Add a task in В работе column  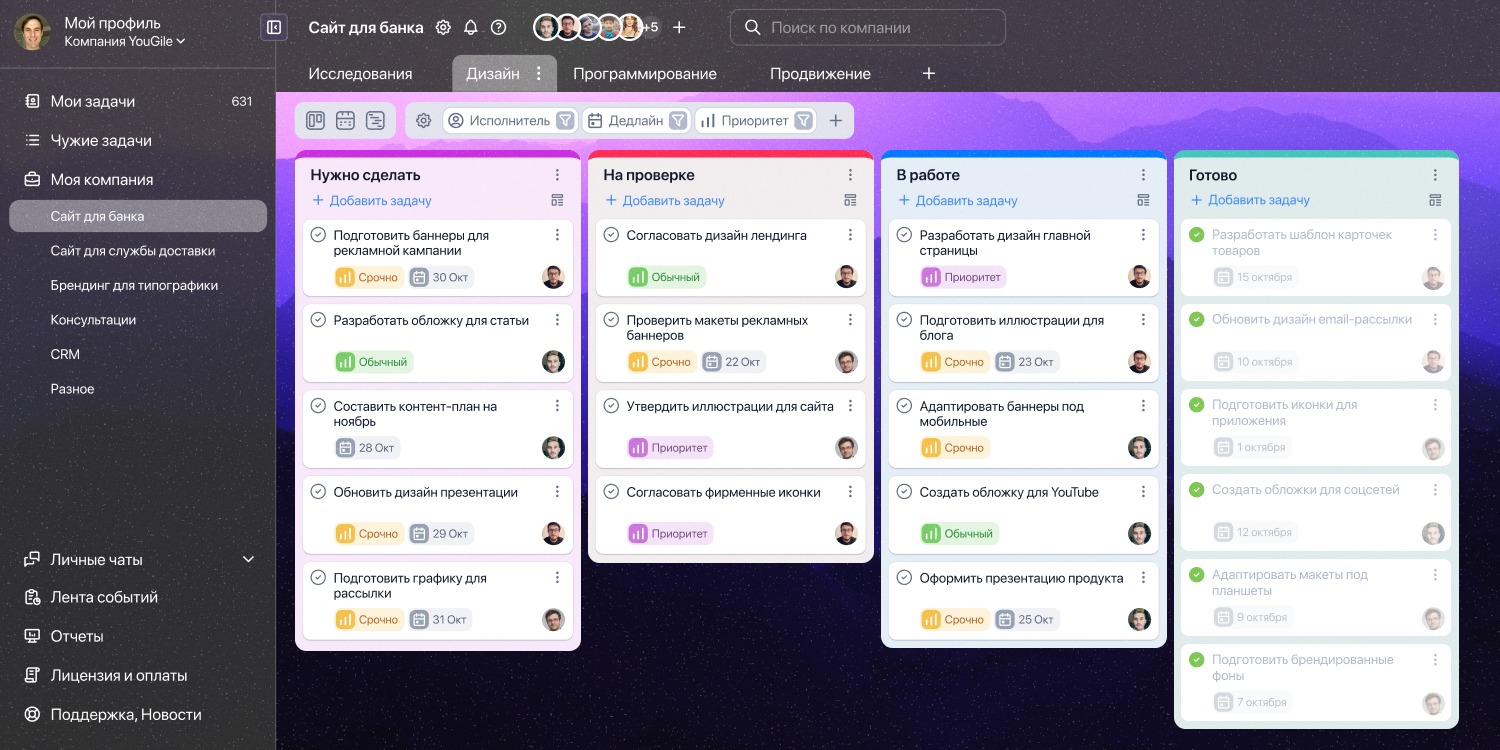click(958, 201)
